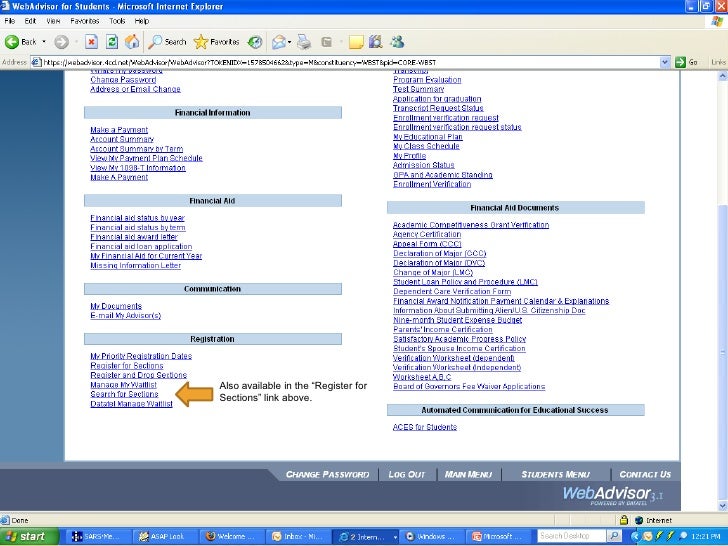Open Favorites star toolbar button

(216, 42)
